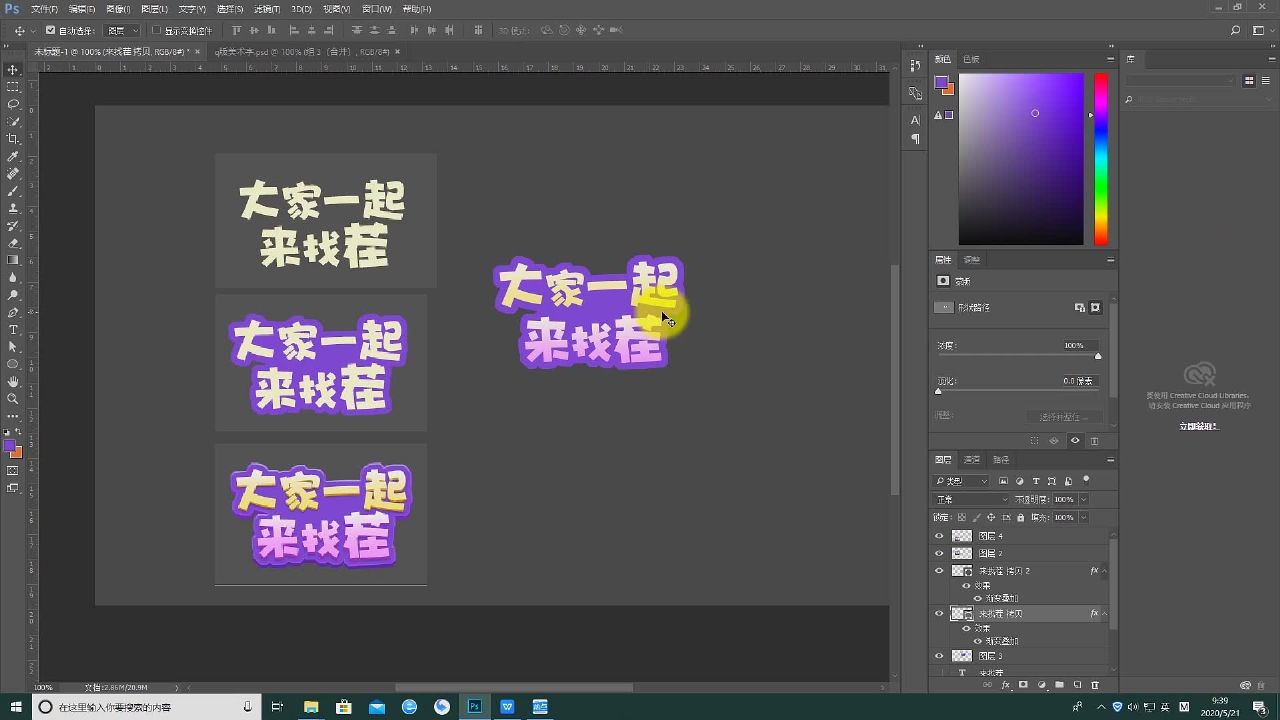Toggle gradient overlay eye under 来找茬 拷贝

tap(978, 641)
